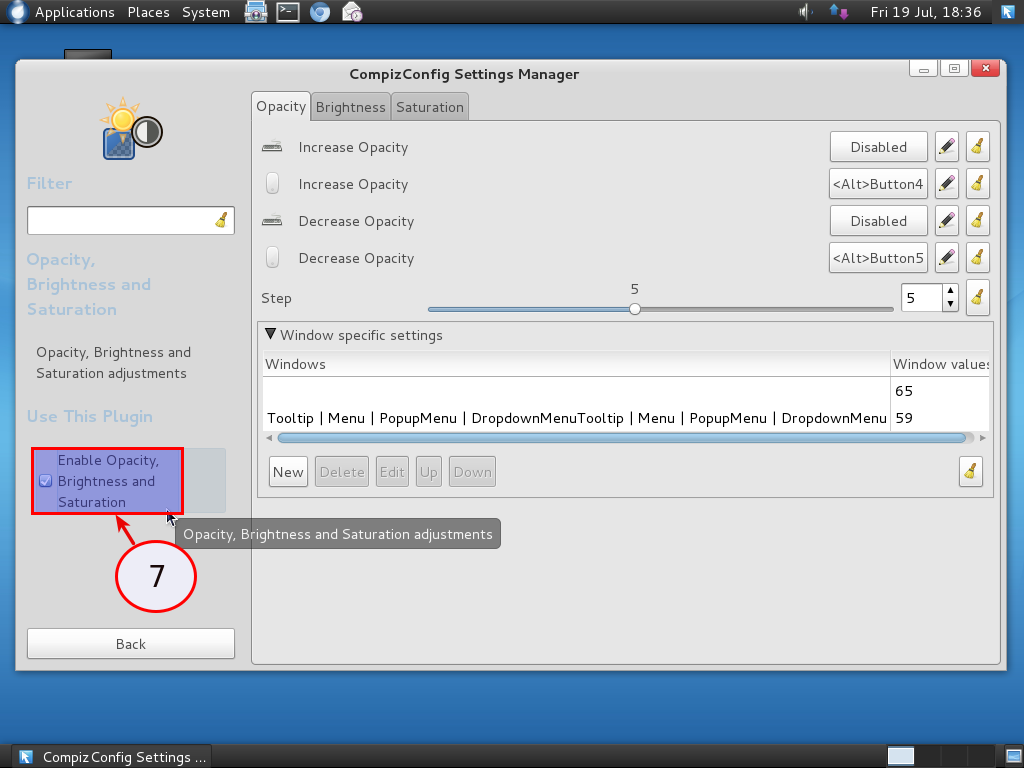Click the mouse icon beside Increase Opacity
The height and width of the screenshot is (768, 1024).
coord(272,184)
